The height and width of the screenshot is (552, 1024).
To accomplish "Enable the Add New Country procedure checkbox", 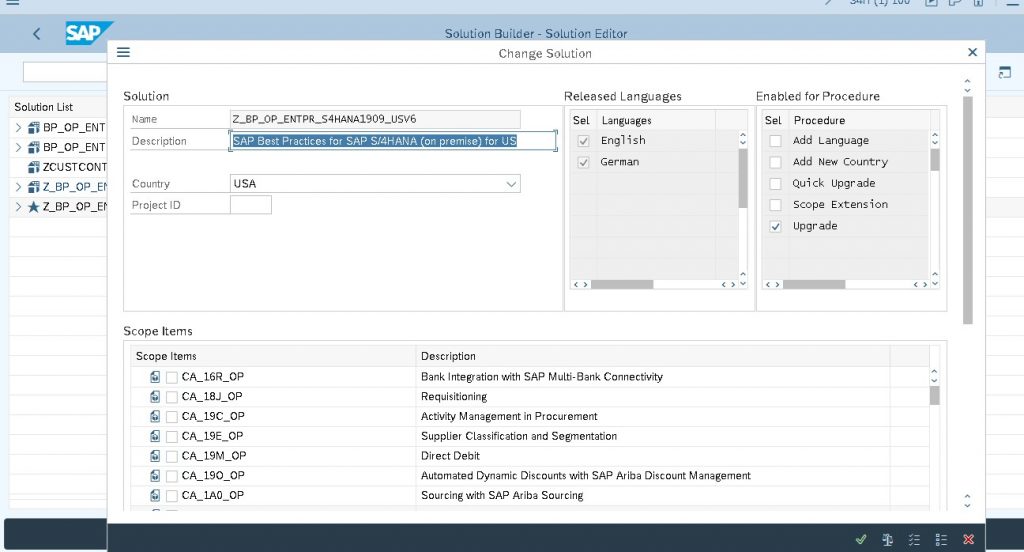I will (x=775, y=162).
